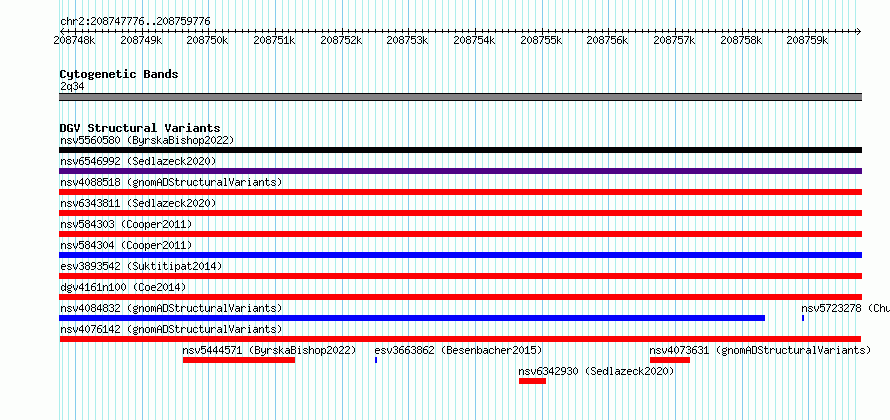The height and width of the screenshot is (420, 890).
Task: Click the esv3893542 (Suktitipat2014) label
Action: [x=141, y=266]
